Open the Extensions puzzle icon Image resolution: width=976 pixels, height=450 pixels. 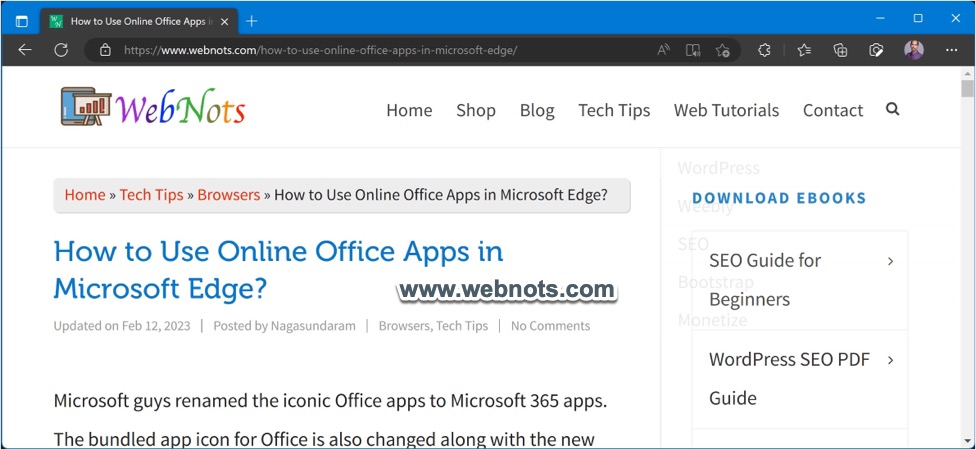(x=765, y=50)
